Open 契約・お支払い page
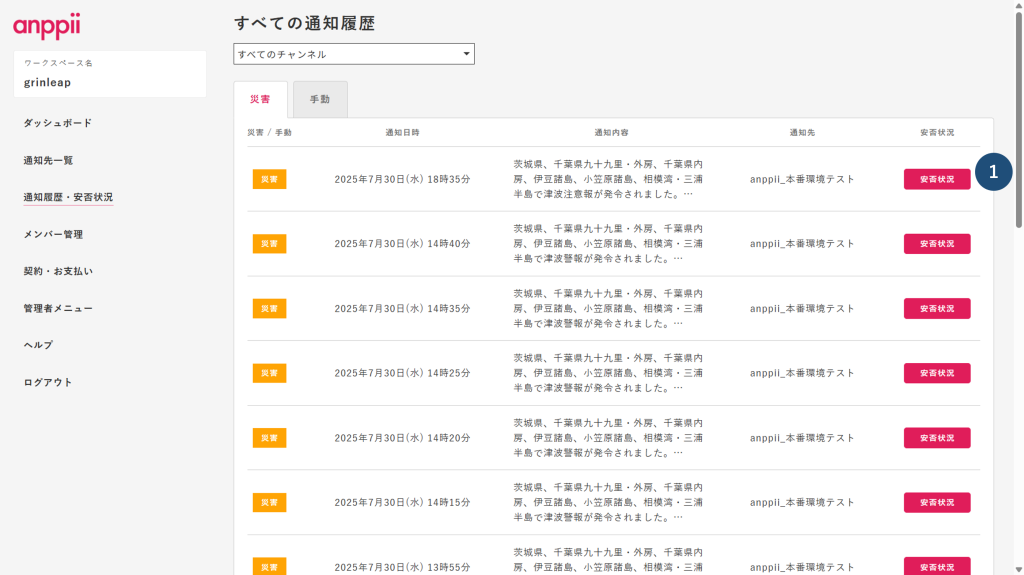 pyautogui.click(x=58, y=271)
